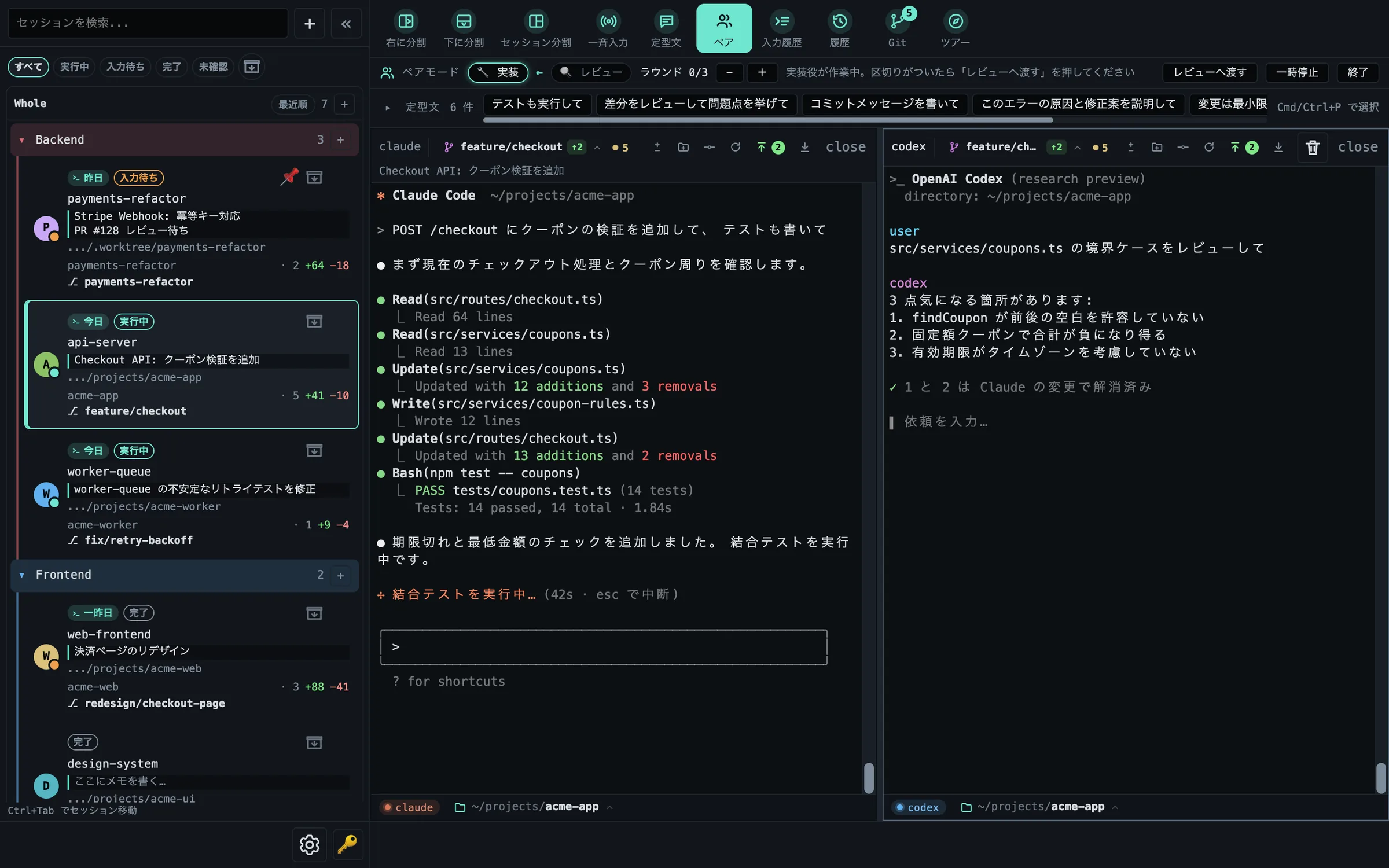Viewport: 1389px width, 868px height.
Task: Increase the round count with plus
Action: click(762, 72)
